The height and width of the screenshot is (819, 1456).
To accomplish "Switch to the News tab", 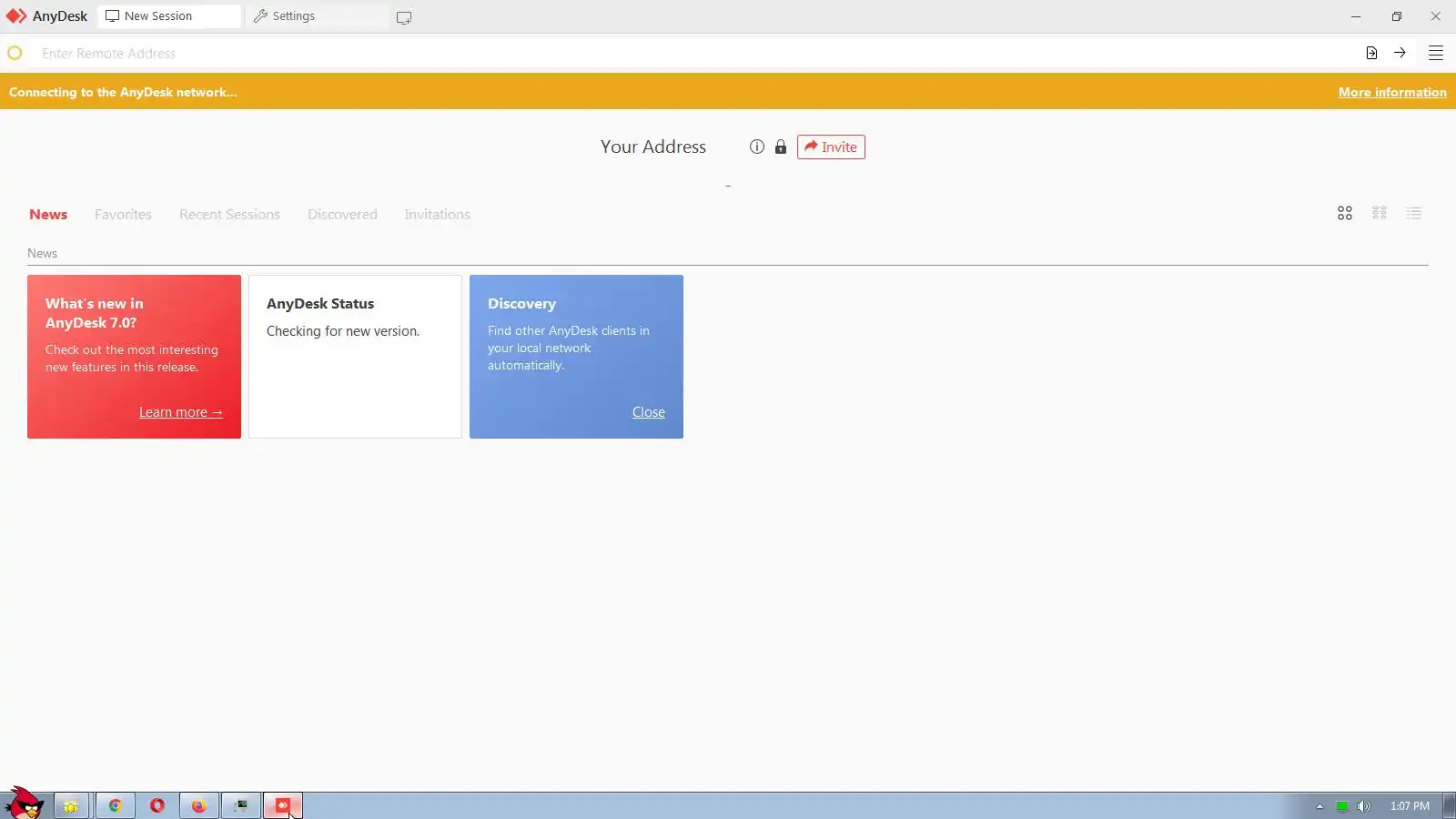I will [48, 215].
